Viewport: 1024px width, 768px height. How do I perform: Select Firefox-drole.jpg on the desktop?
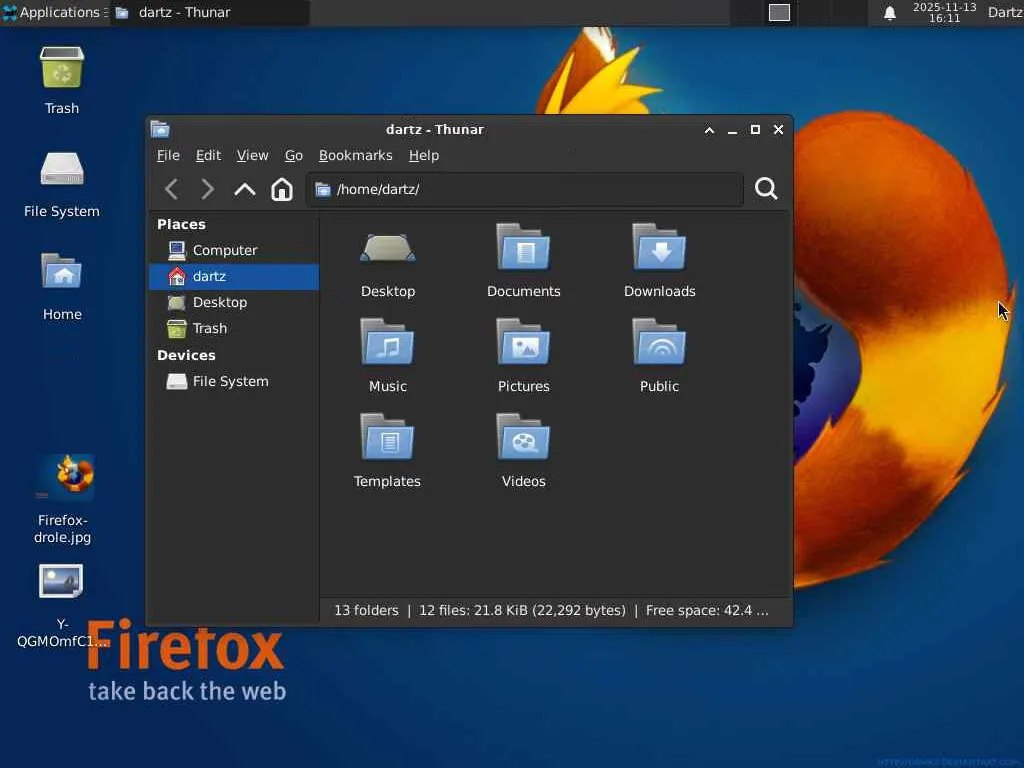[63, 500]
